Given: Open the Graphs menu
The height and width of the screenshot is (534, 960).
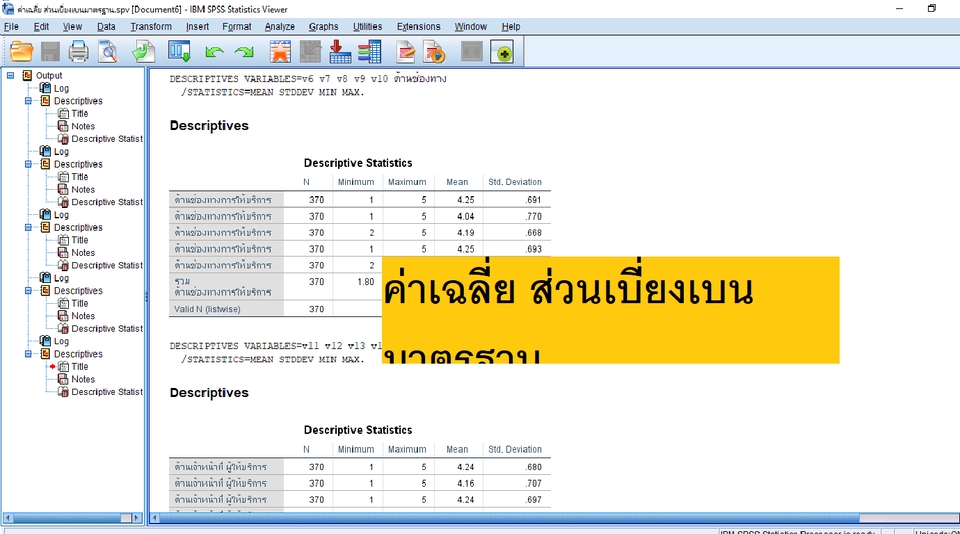Looking at the screenshot, I should pos(323,26).
